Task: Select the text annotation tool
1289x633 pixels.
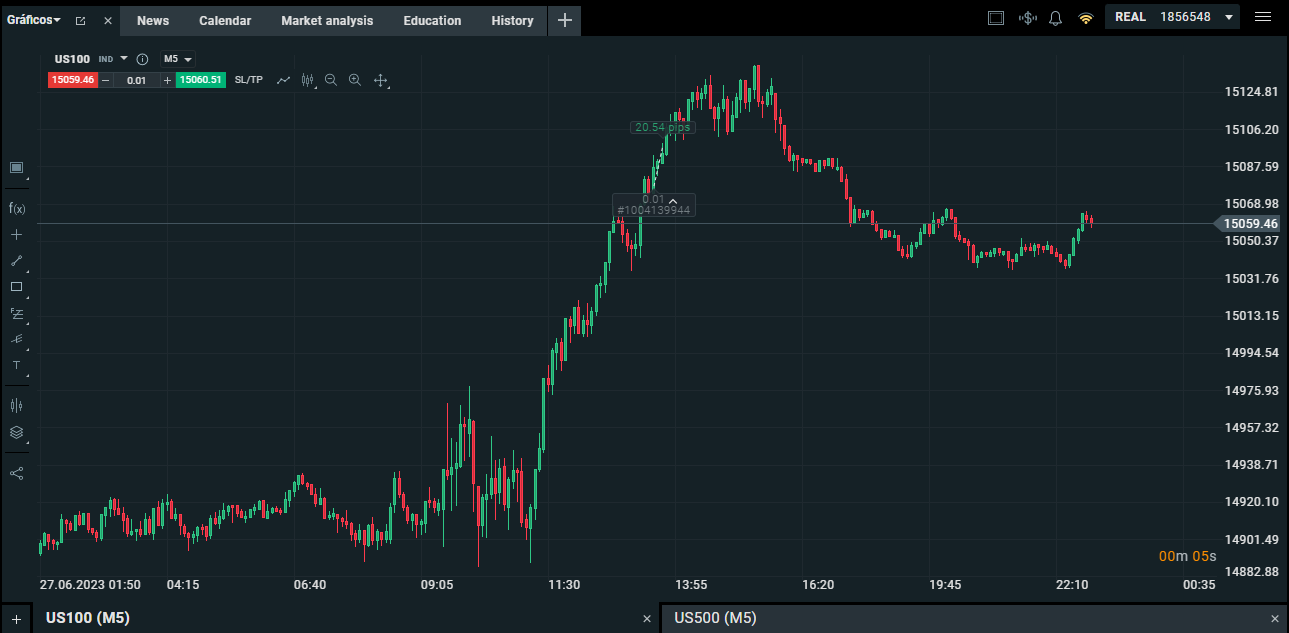Action: coord(16,365)
